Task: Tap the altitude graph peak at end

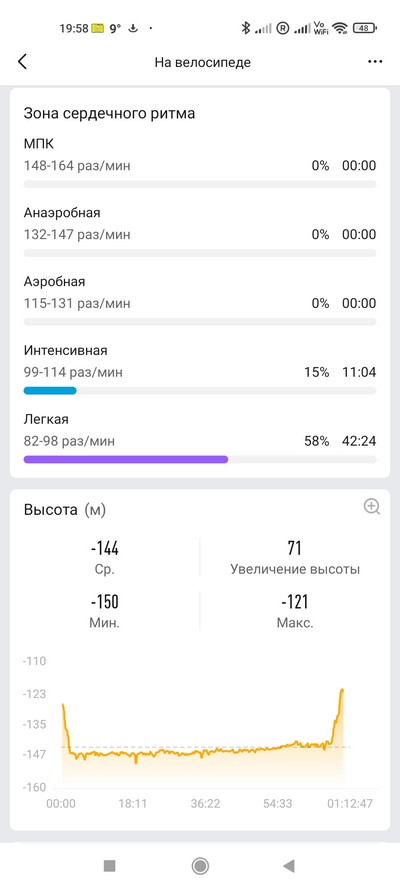Action: (x=342, y=691)
